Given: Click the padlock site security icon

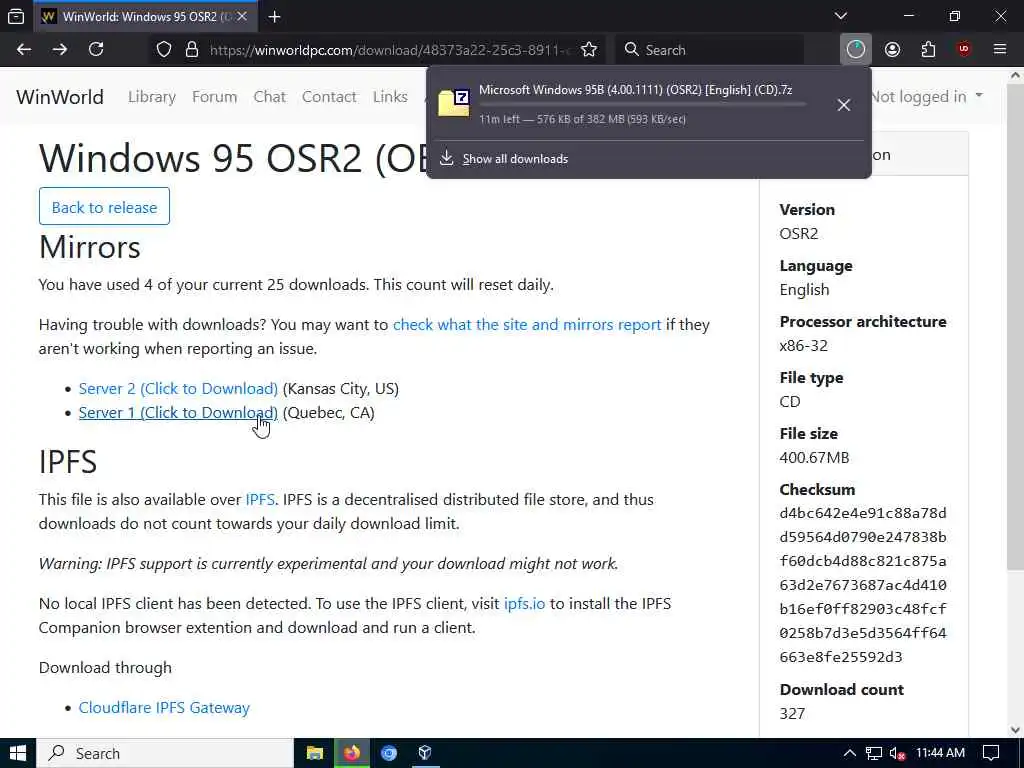Looking at the screenshot, I should pos(192,50).
